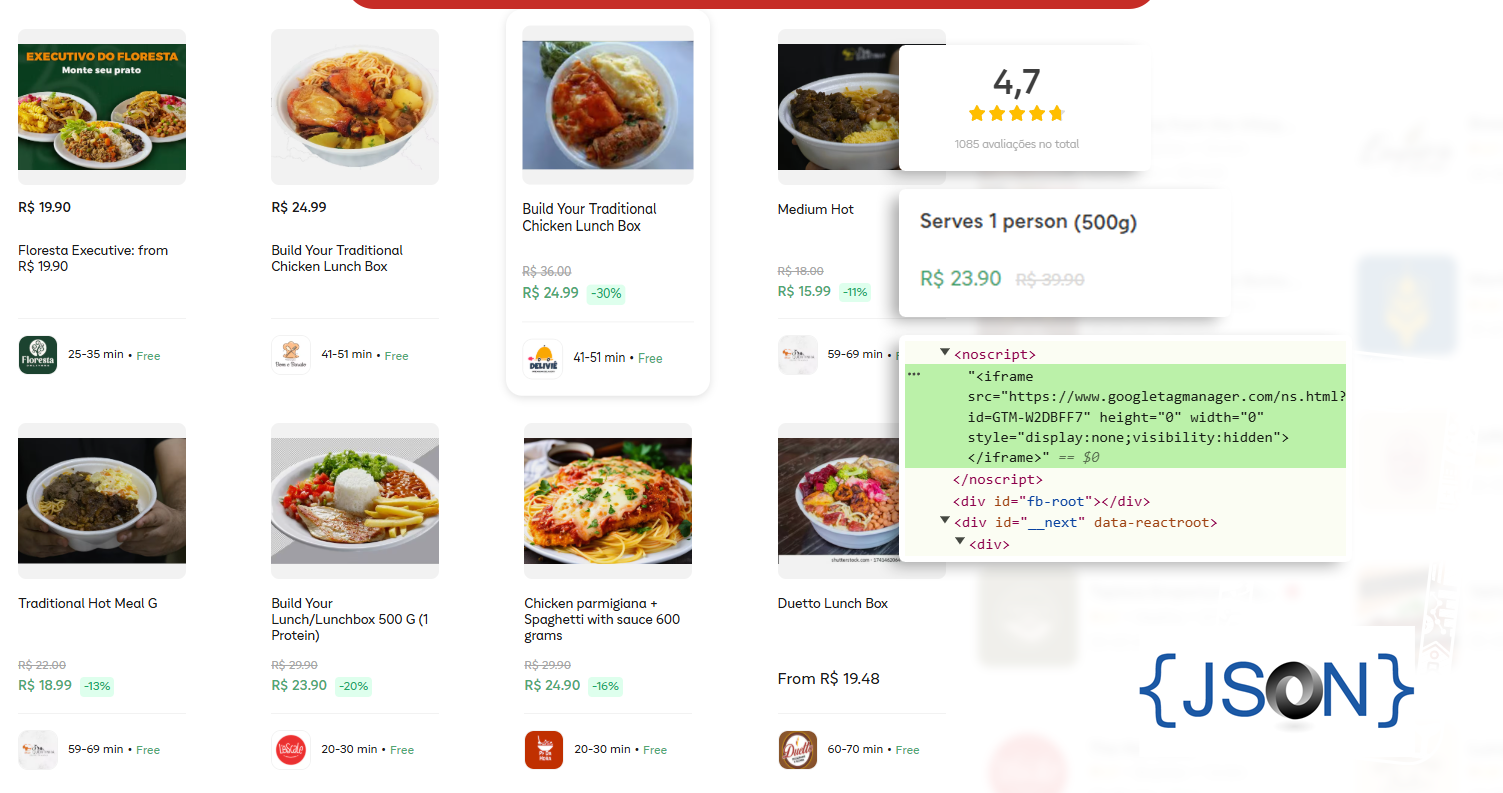The image size is (1503, 793).
Task: Select a star in the 4,7 rating
Action: tap(1016, 113)
